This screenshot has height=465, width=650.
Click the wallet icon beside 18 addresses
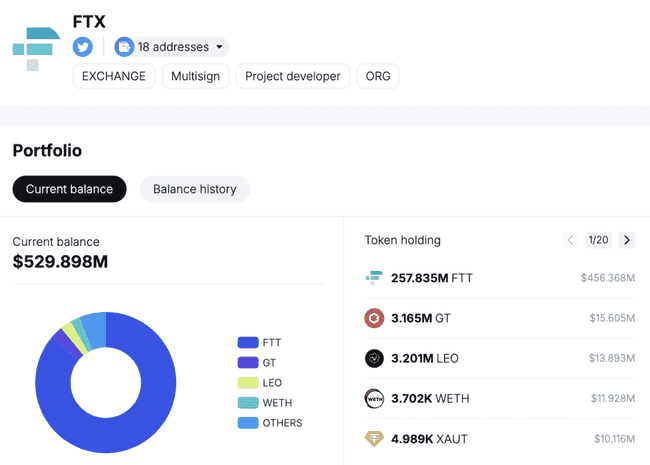point(124,47)
